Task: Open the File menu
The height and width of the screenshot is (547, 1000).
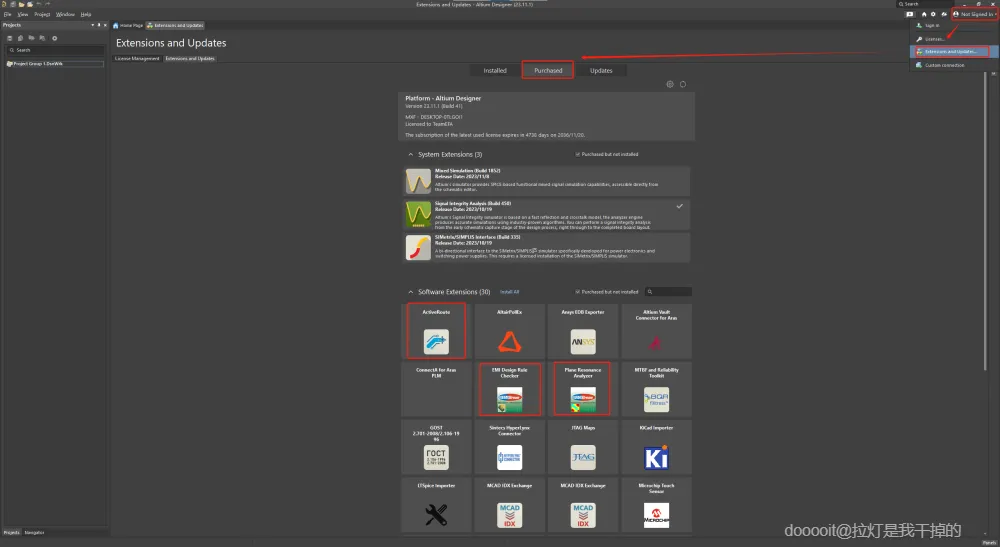Action: click(8, 14)
